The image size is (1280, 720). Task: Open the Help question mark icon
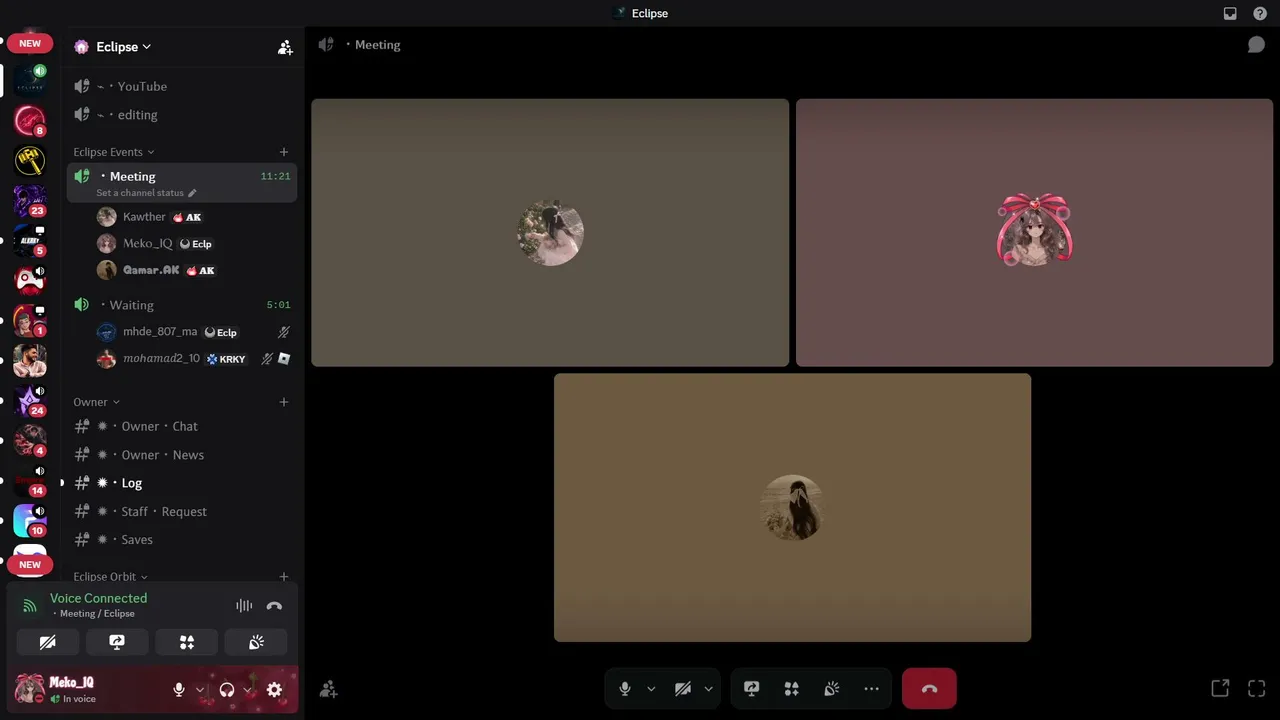pos(1260,13)
